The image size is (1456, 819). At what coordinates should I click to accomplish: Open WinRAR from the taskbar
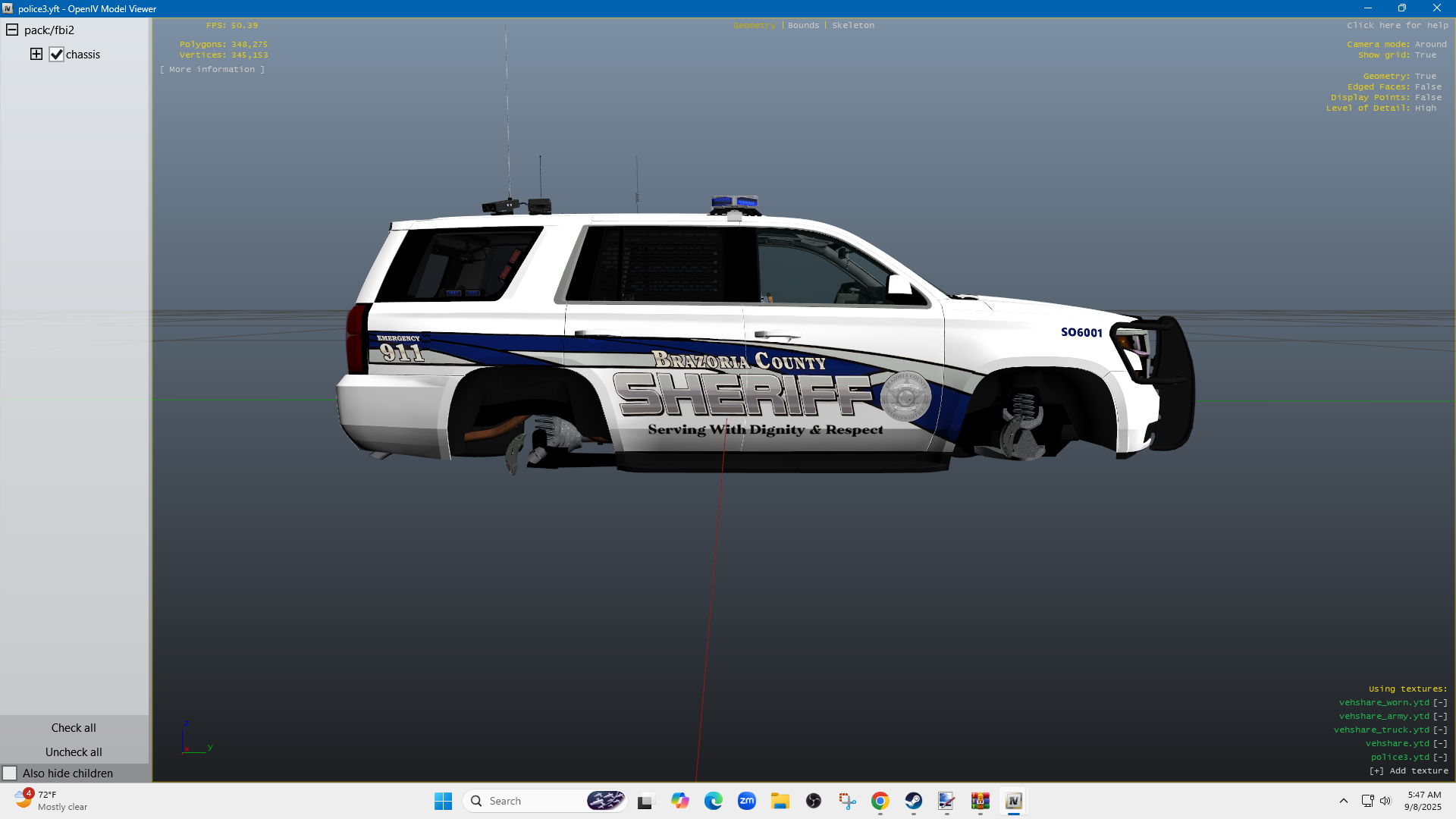[980, 801]
